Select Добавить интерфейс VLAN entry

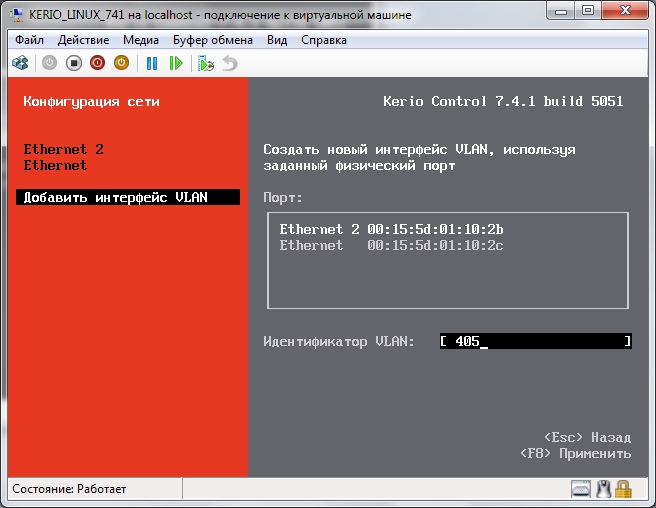pos(128,197)
